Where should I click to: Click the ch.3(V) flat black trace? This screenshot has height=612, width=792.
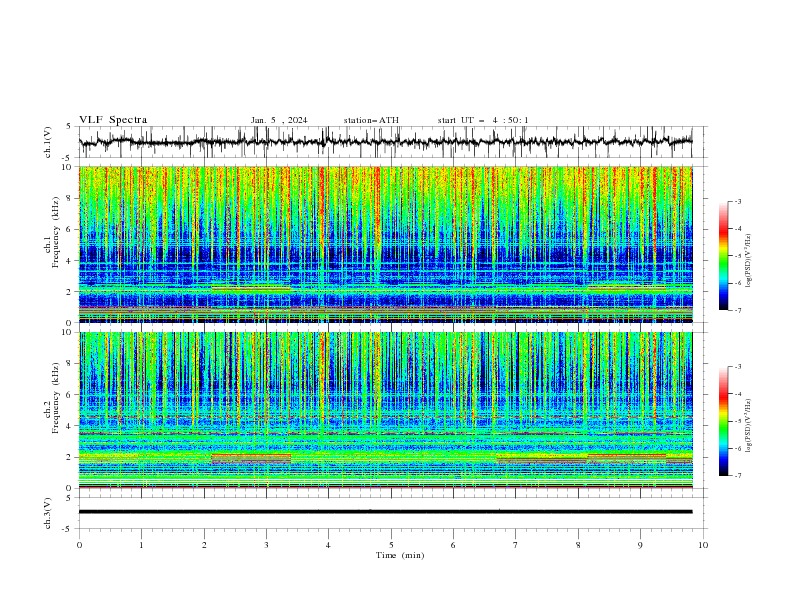[385, 512]
